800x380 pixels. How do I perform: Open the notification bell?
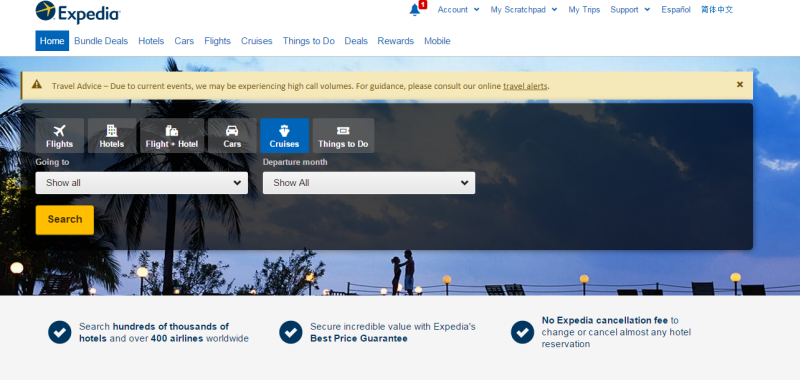coord(415,10)
